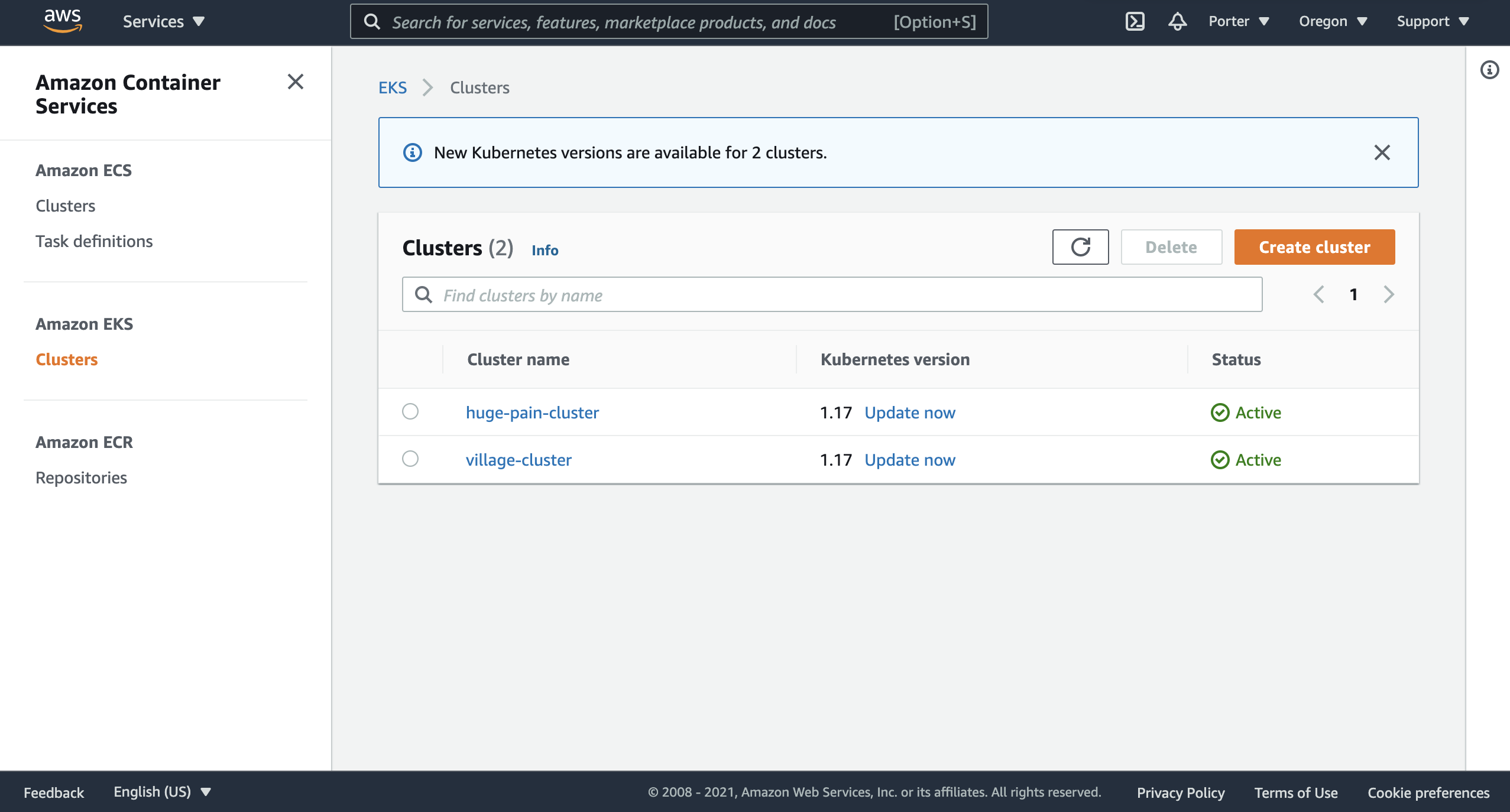The width and height of the screenshot is (1510, 812).
Task: Dismiss the Kubernetes versions banner
Action: point(1382,152)
